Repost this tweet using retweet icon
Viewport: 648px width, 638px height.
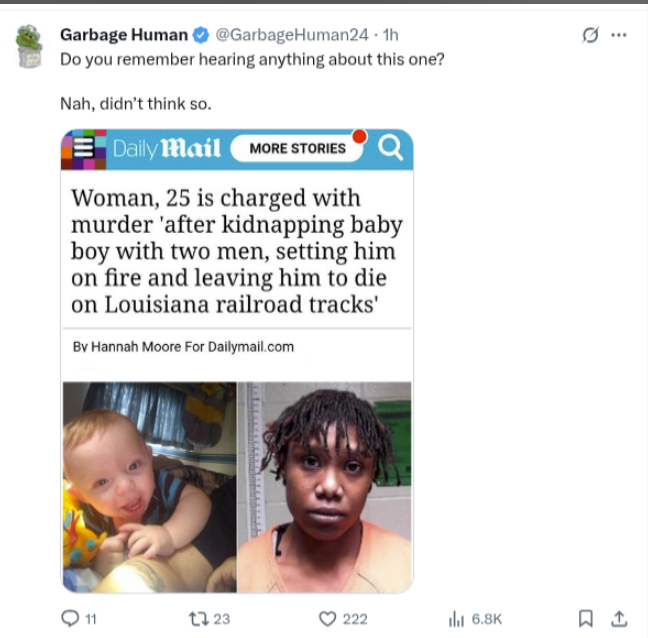coord(198,619)
